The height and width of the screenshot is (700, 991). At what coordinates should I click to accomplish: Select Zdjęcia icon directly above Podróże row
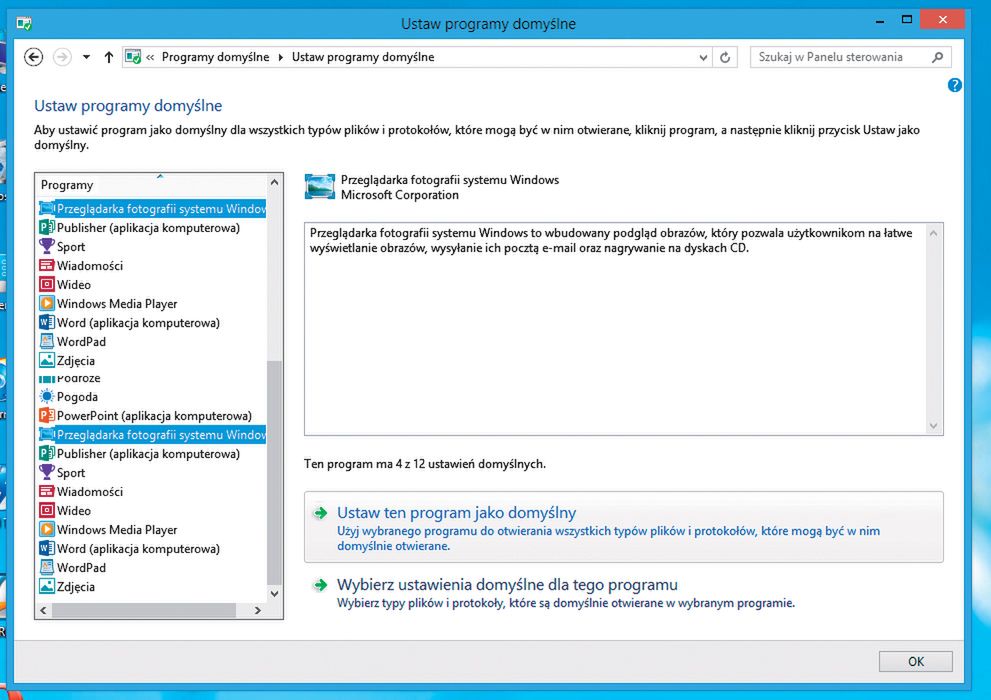(x=47, y=360)
